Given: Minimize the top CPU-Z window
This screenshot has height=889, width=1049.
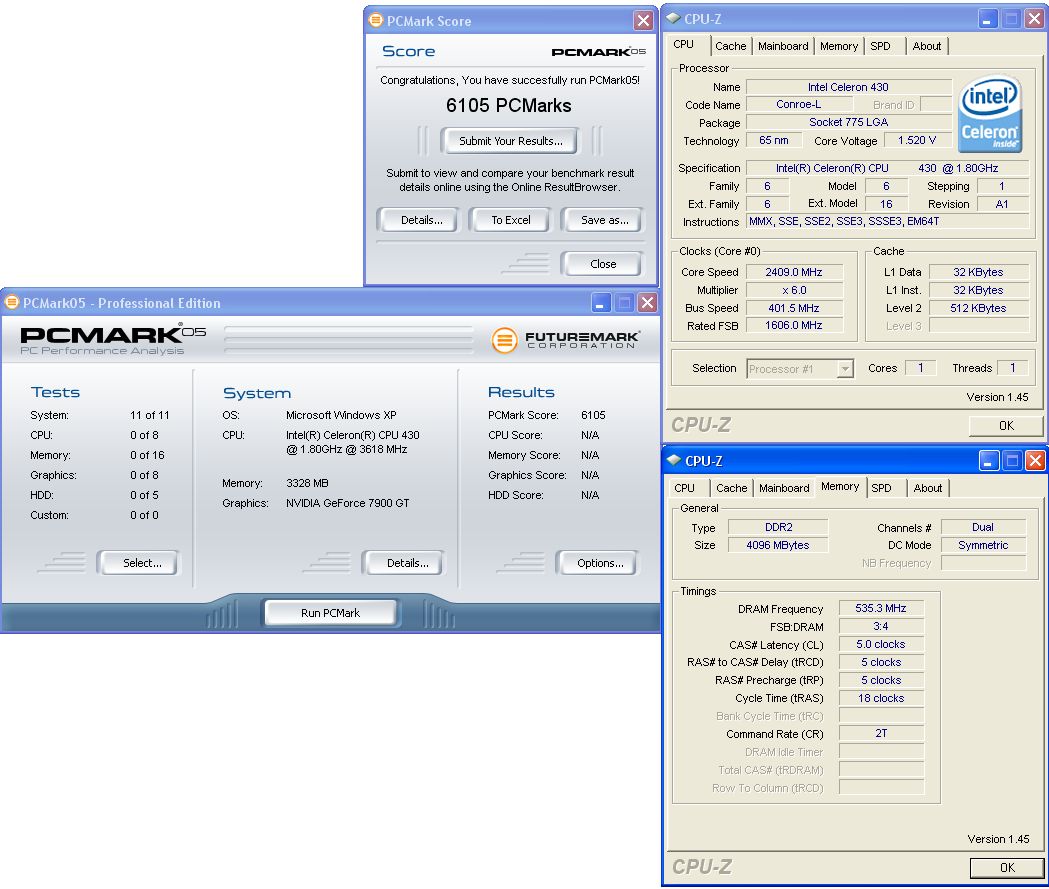Looking at the screenshot, I should click(x=987, y=19).
